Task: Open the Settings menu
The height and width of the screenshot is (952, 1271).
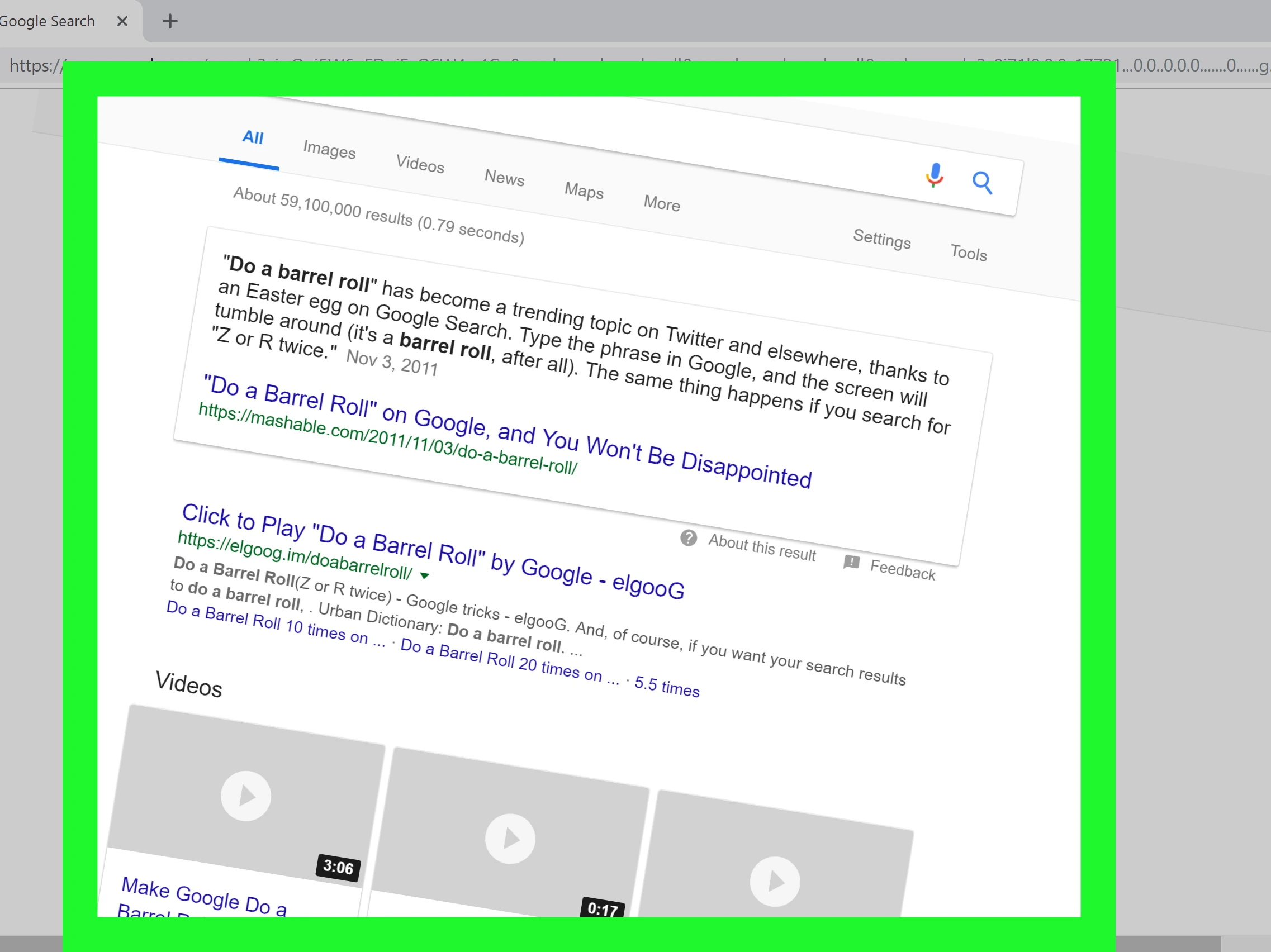Action: (881, 239)
